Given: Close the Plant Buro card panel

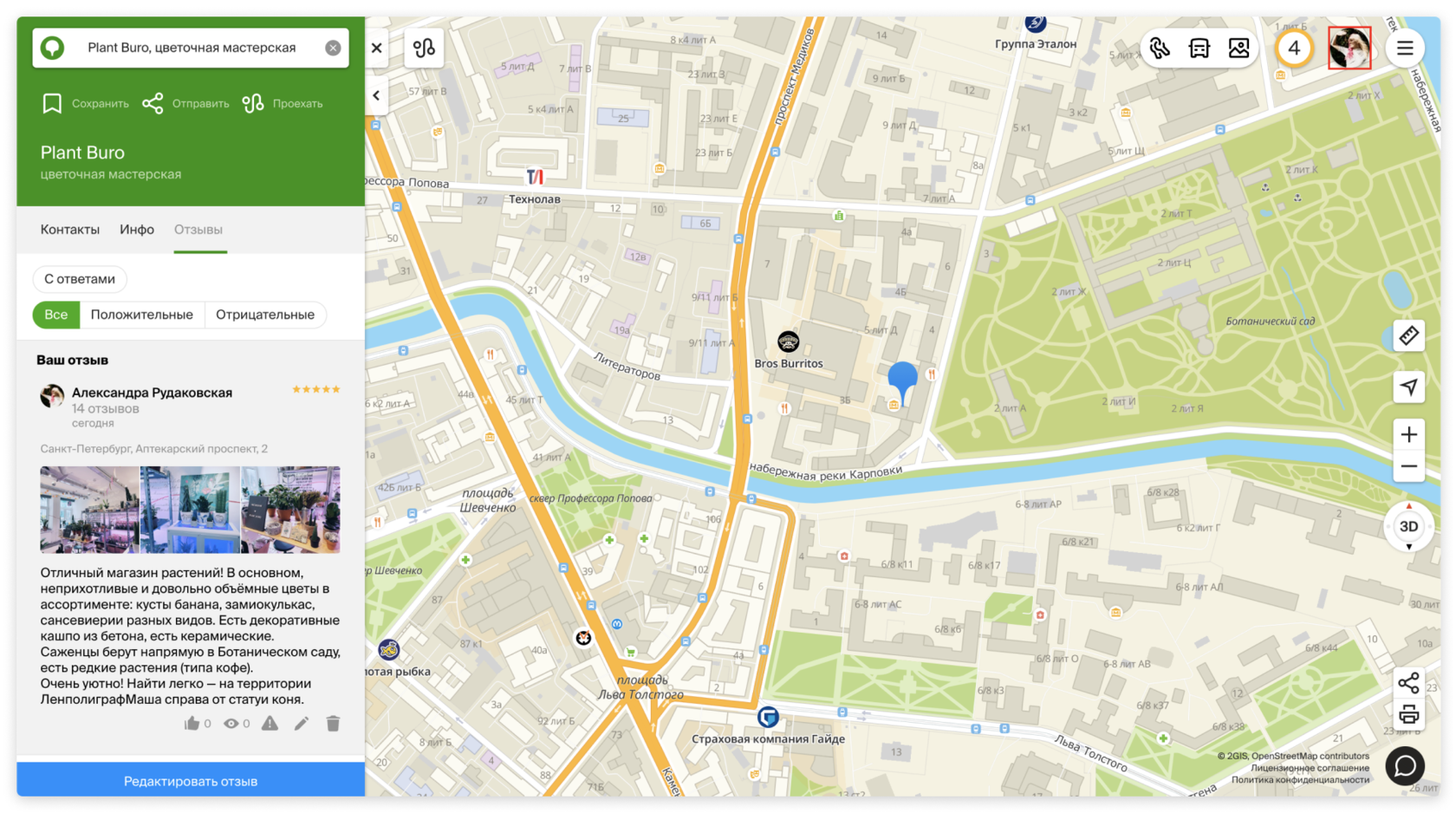Looking at the screenshot, I should tap(376, 48).
